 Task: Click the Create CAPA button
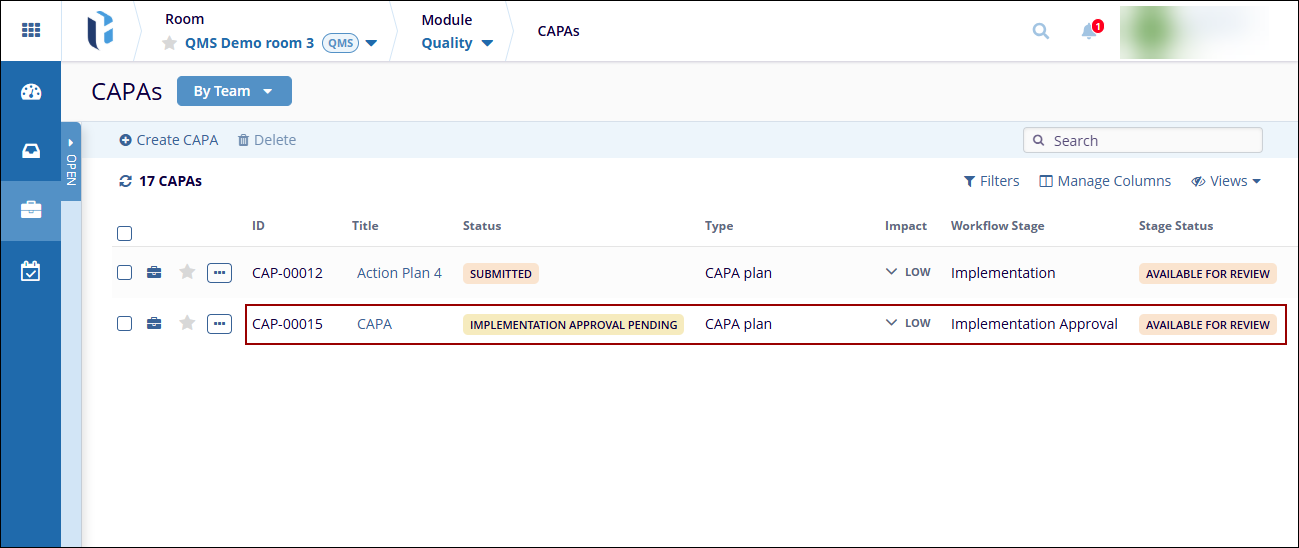pos(169,140)
